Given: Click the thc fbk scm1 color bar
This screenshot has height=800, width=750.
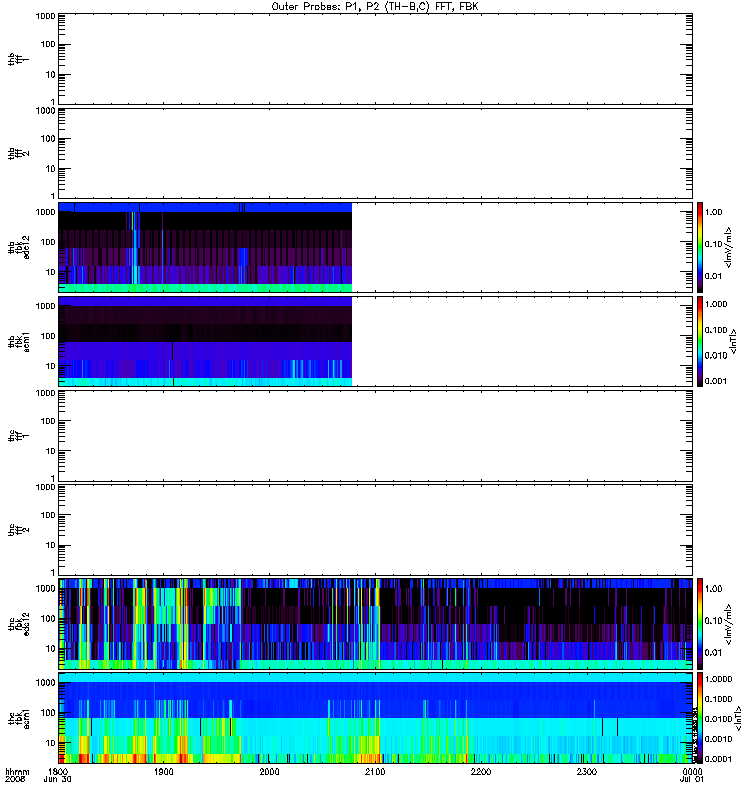Looking at the screenshot, I should point(700,718).
